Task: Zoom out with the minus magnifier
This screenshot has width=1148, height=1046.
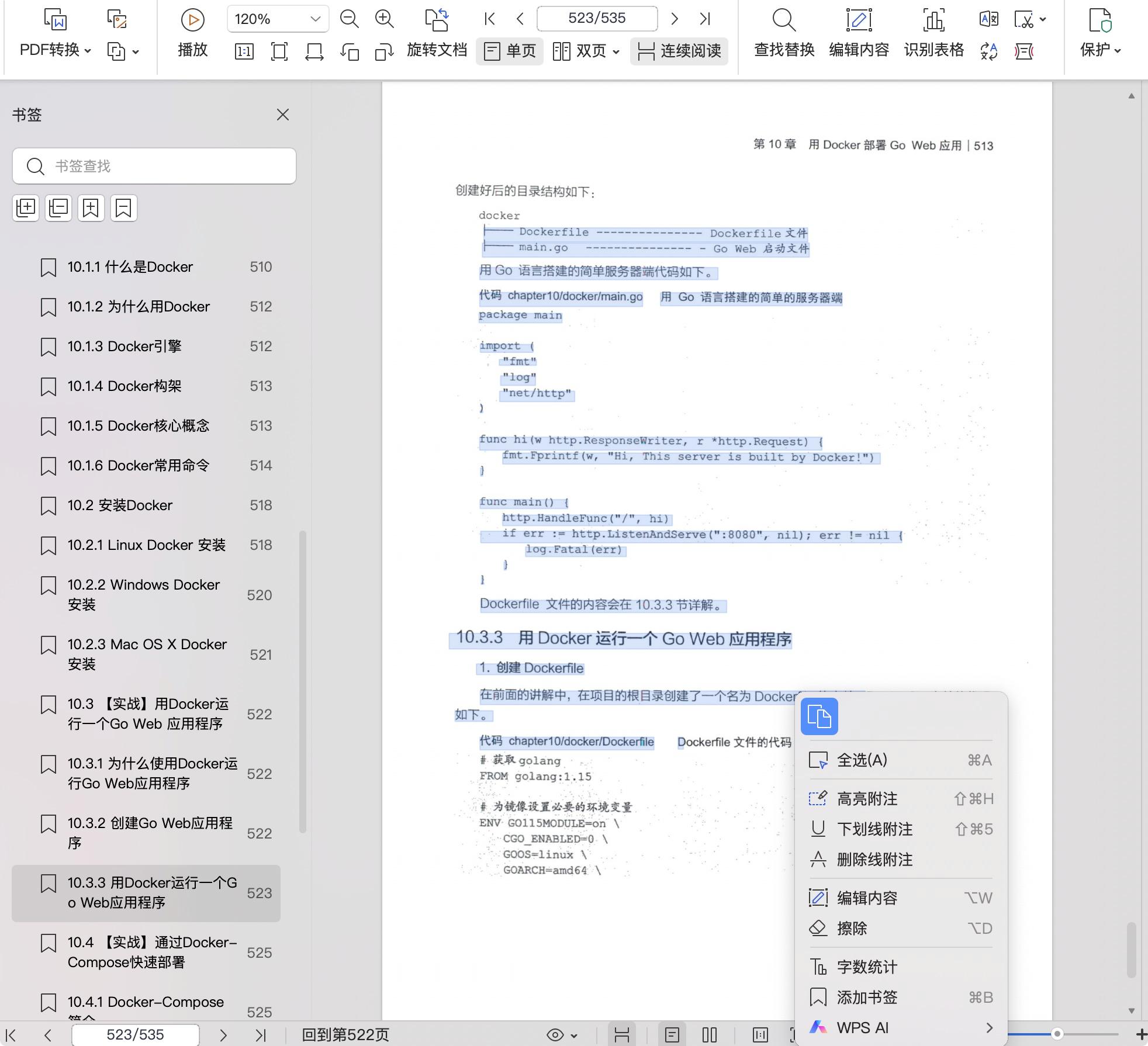Action: (349, 19)
